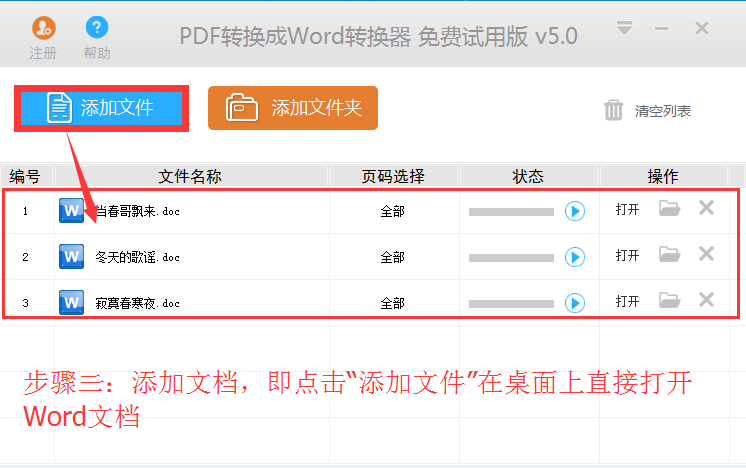
Task: Select file name 寂寞春寒夜.doc
Action: point(137,303)
